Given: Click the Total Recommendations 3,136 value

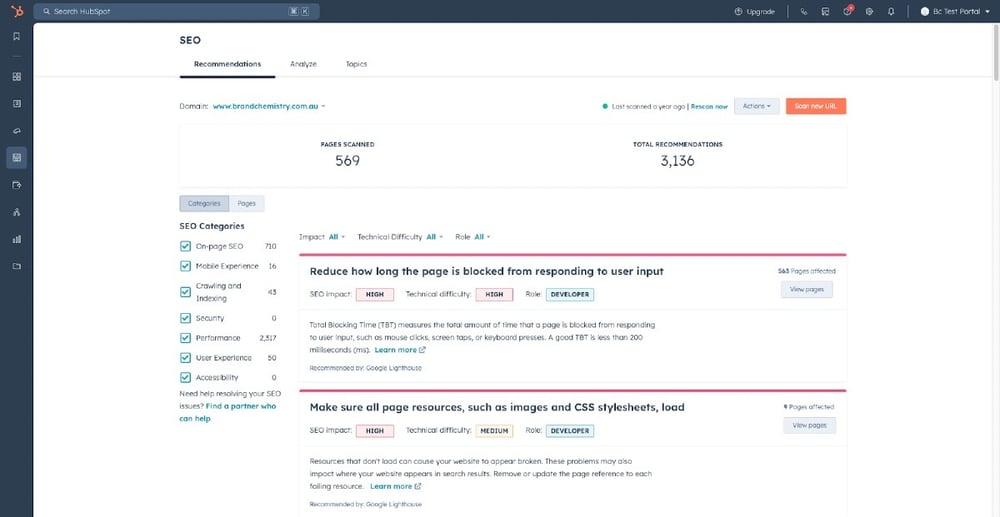Looking at the screenshot, I should 677,161.
